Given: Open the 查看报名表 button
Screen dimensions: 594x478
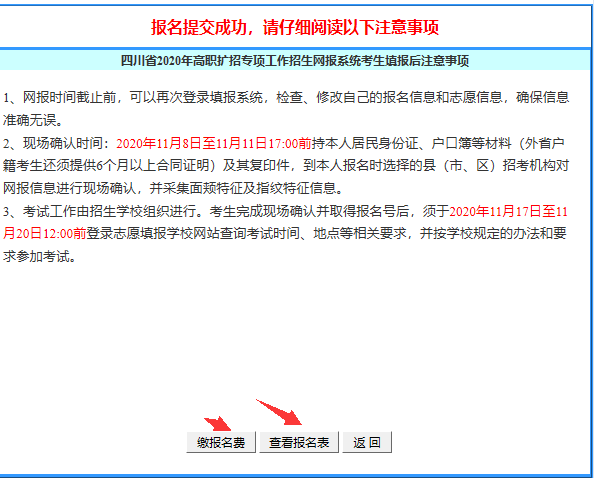Looking at the screenshot, I should 299,442.
